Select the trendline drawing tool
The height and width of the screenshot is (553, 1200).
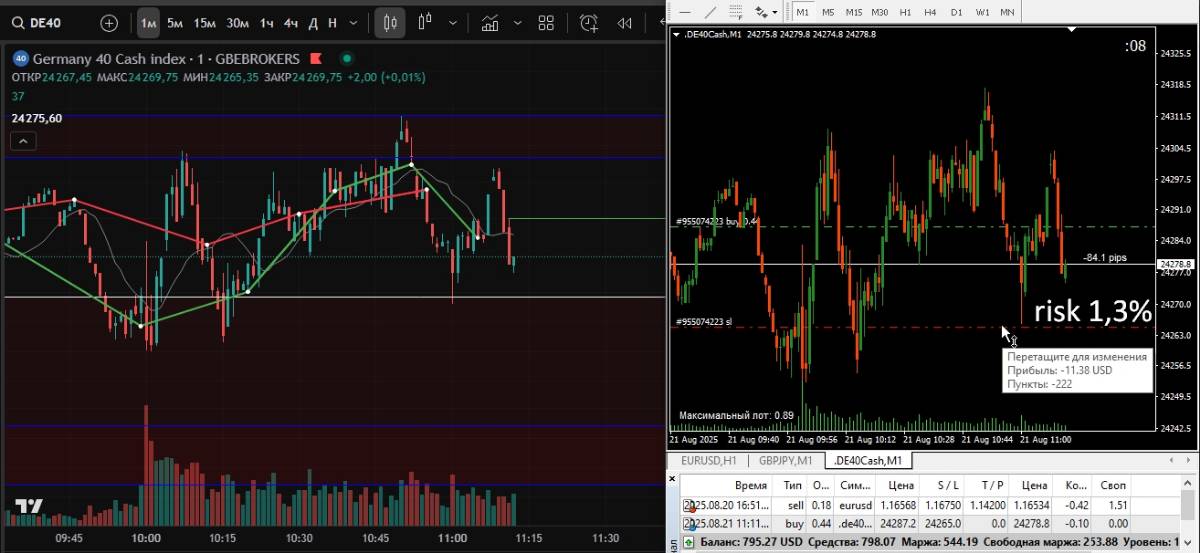(711, 12)
